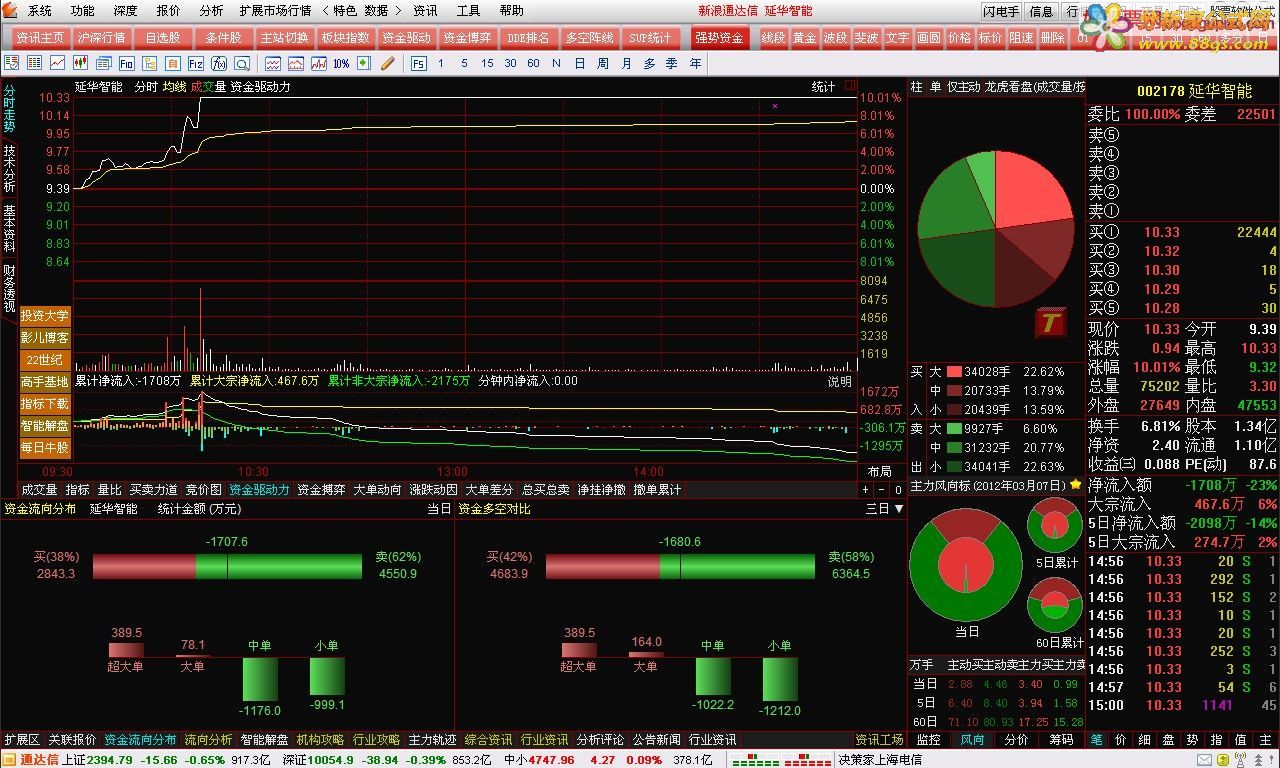Open the 系统 menu

[40, 10]
